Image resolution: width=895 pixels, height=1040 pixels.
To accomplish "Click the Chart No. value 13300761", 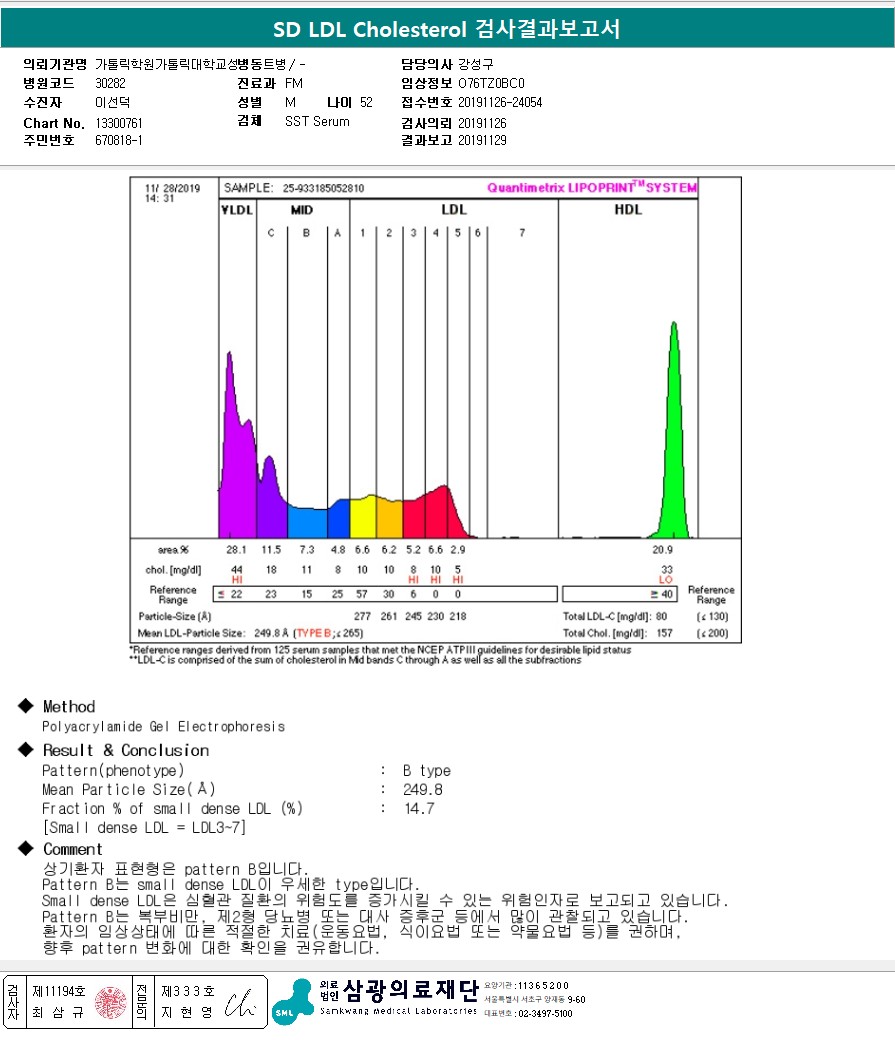I will pos(119,123).
